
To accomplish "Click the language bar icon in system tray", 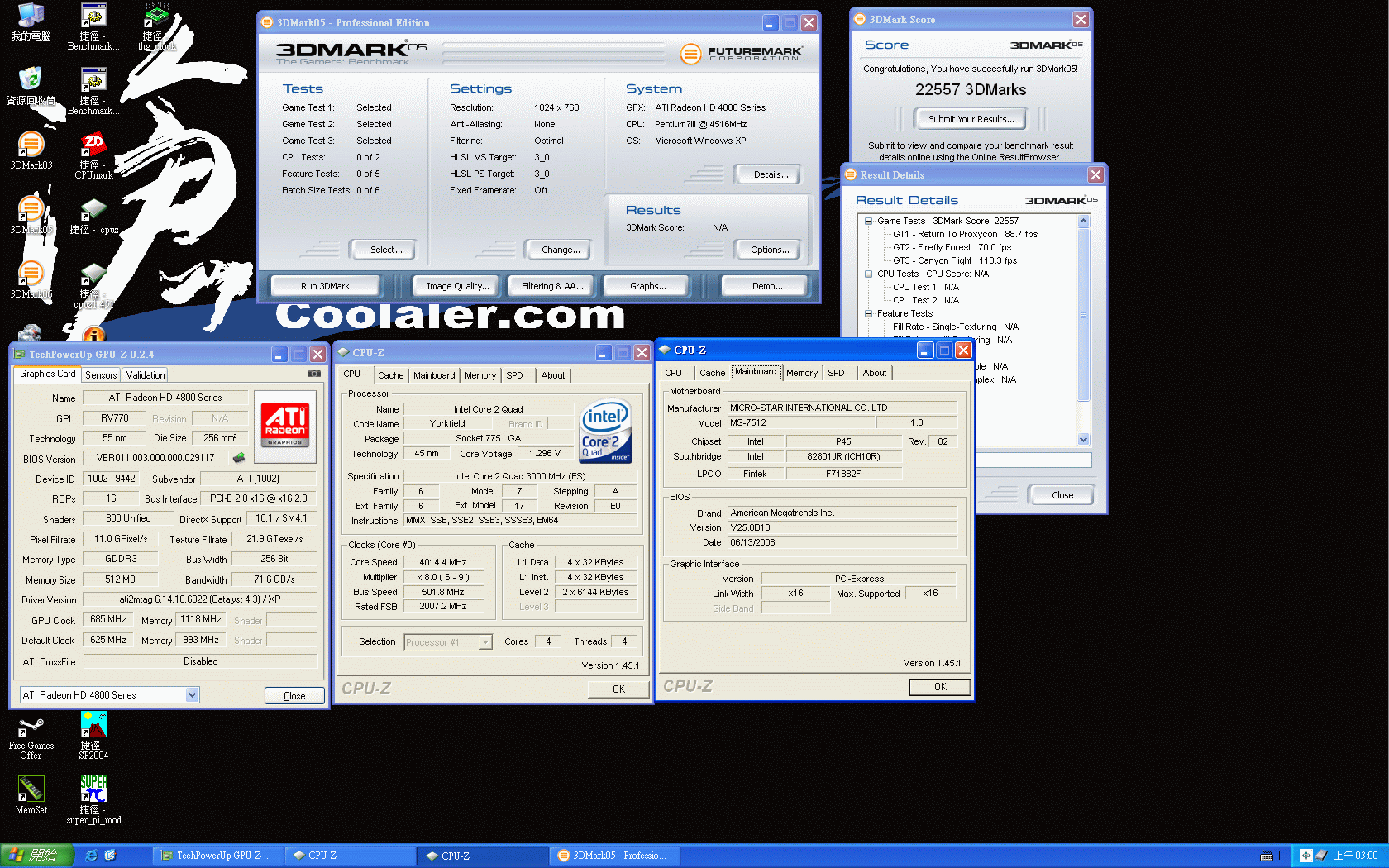I will click(1306, 856).
